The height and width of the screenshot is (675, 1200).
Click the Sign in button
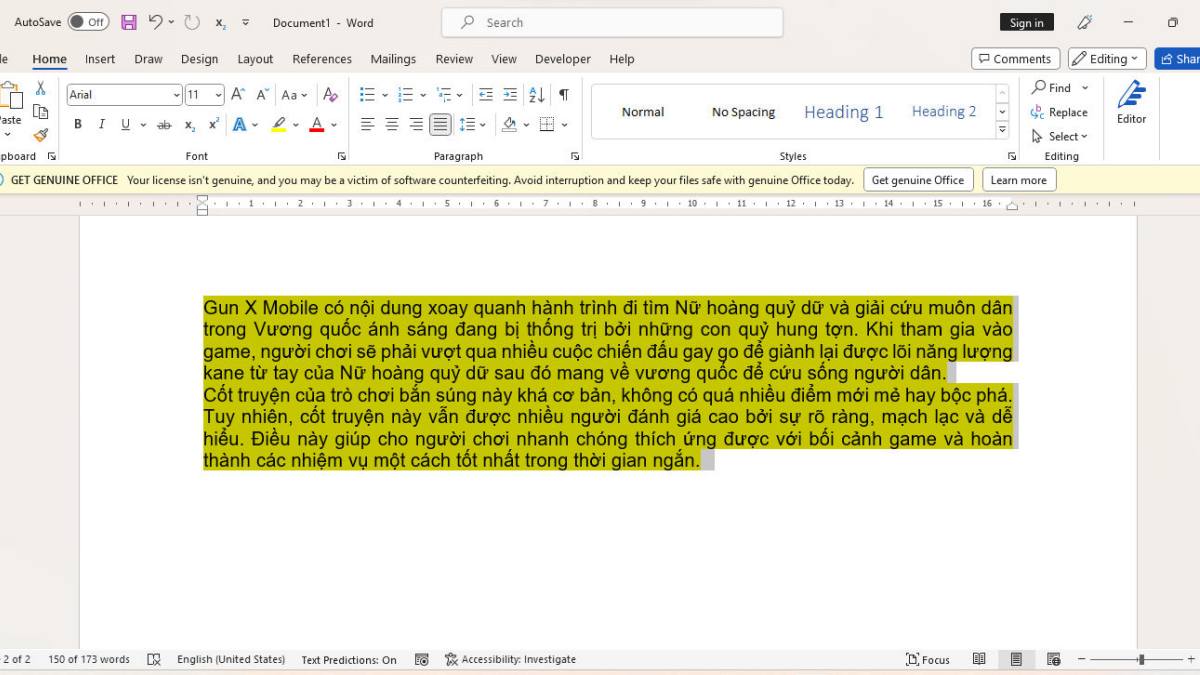coord(1027,23)
